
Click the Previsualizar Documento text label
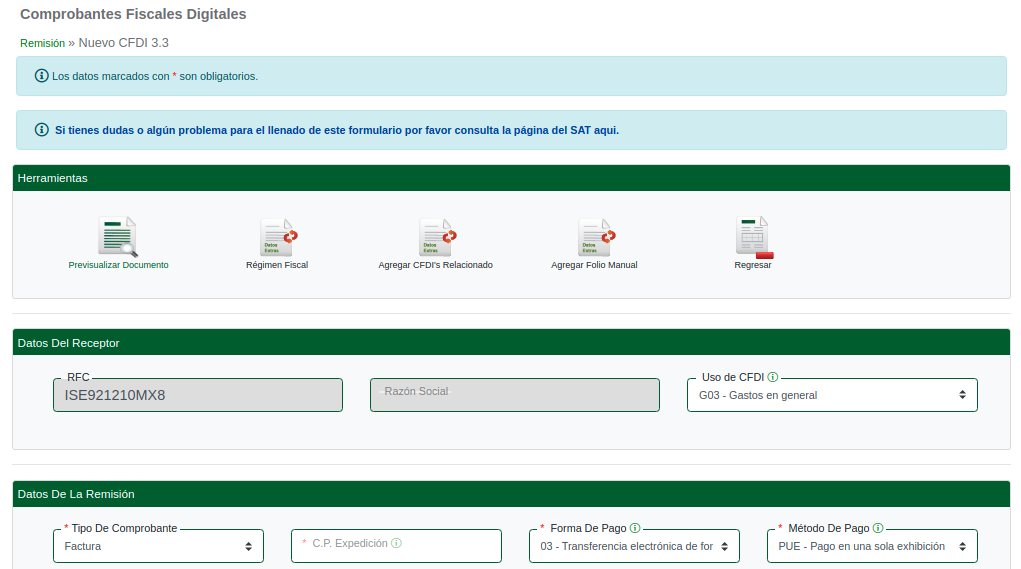click(x=118, y=265)
